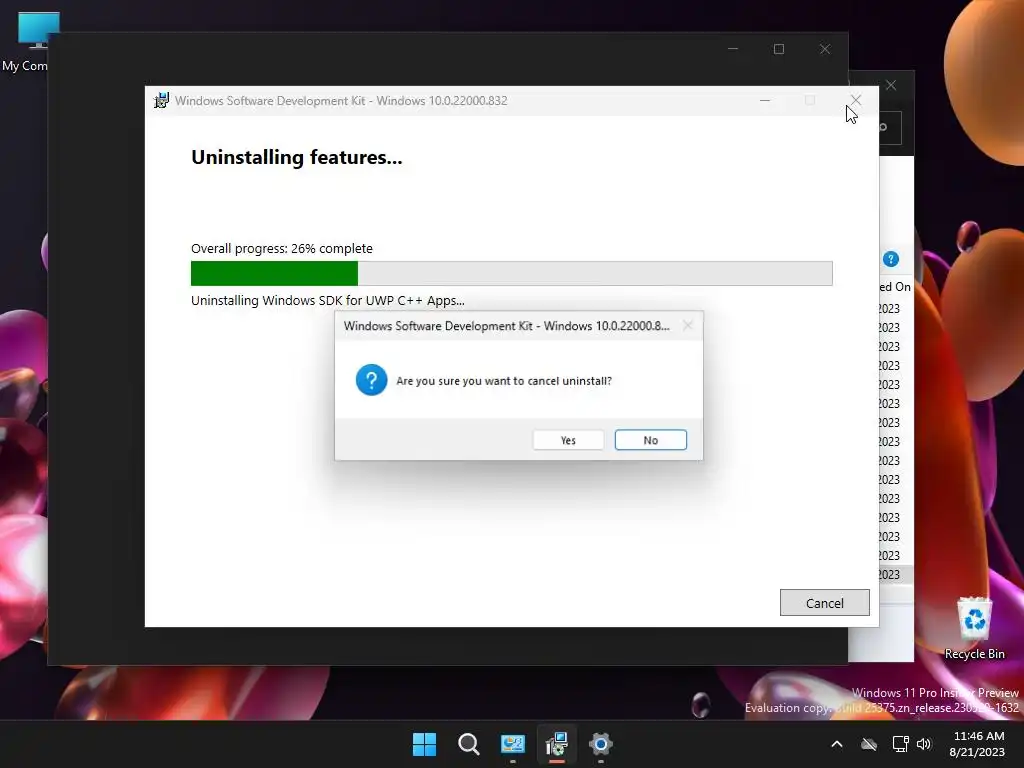Click the 'Overall progress: 26% complete' text
The width and height of the screenshot is (1024, 768).
click(281, 248)
